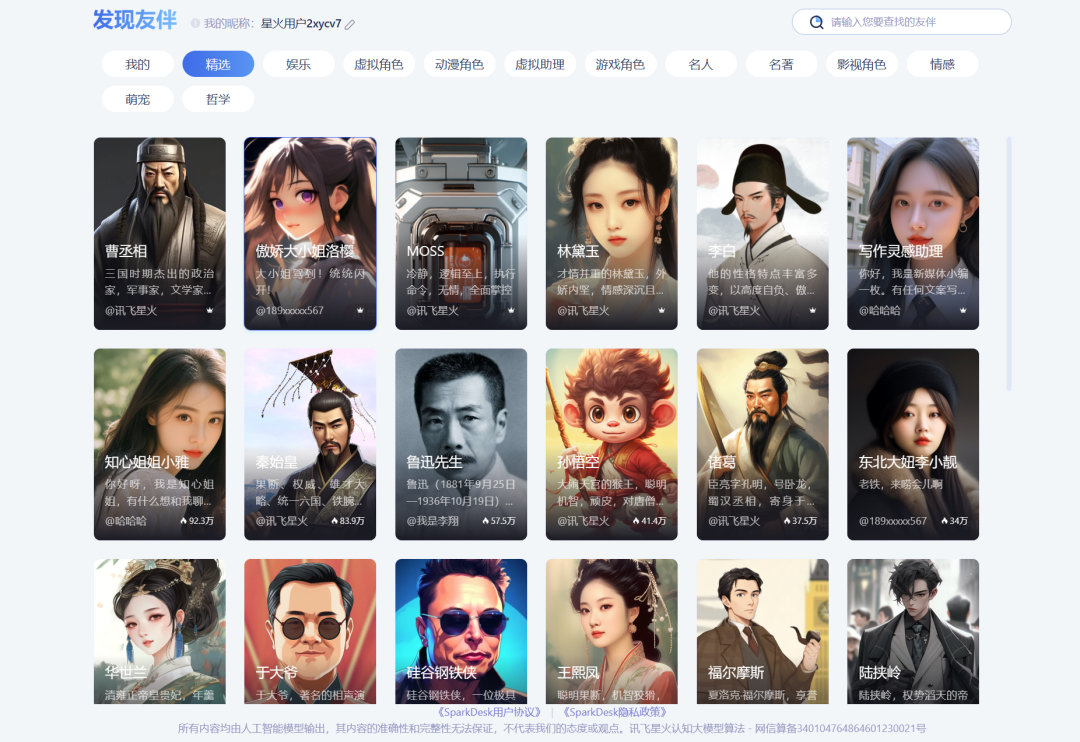Open the 名人 category tab

pyautogui.click(x=701, y=64)
